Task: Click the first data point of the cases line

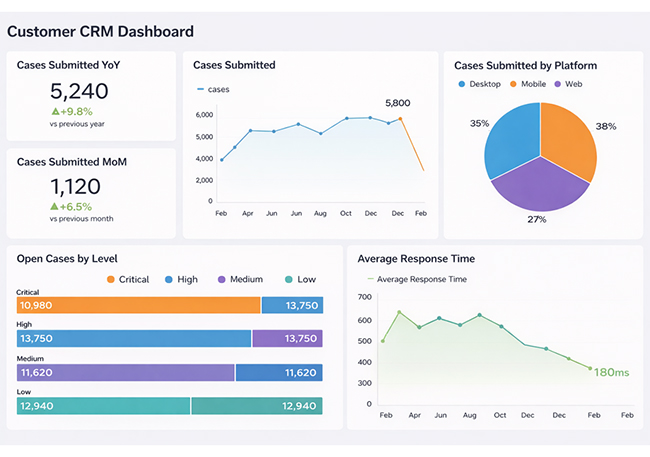Action: pyautogui.click(x=222, y=160)
